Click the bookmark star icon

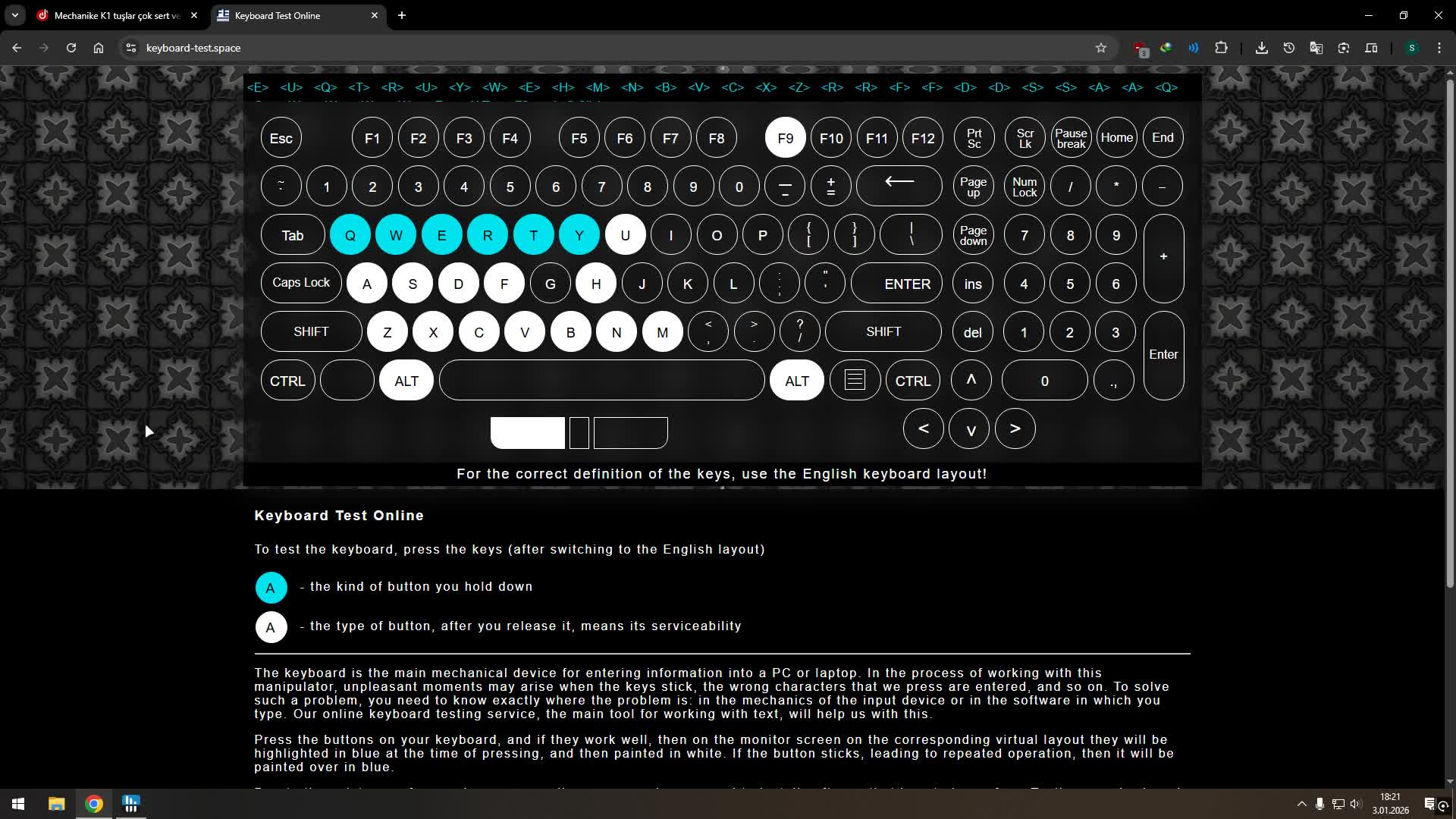coord(1101,48)
